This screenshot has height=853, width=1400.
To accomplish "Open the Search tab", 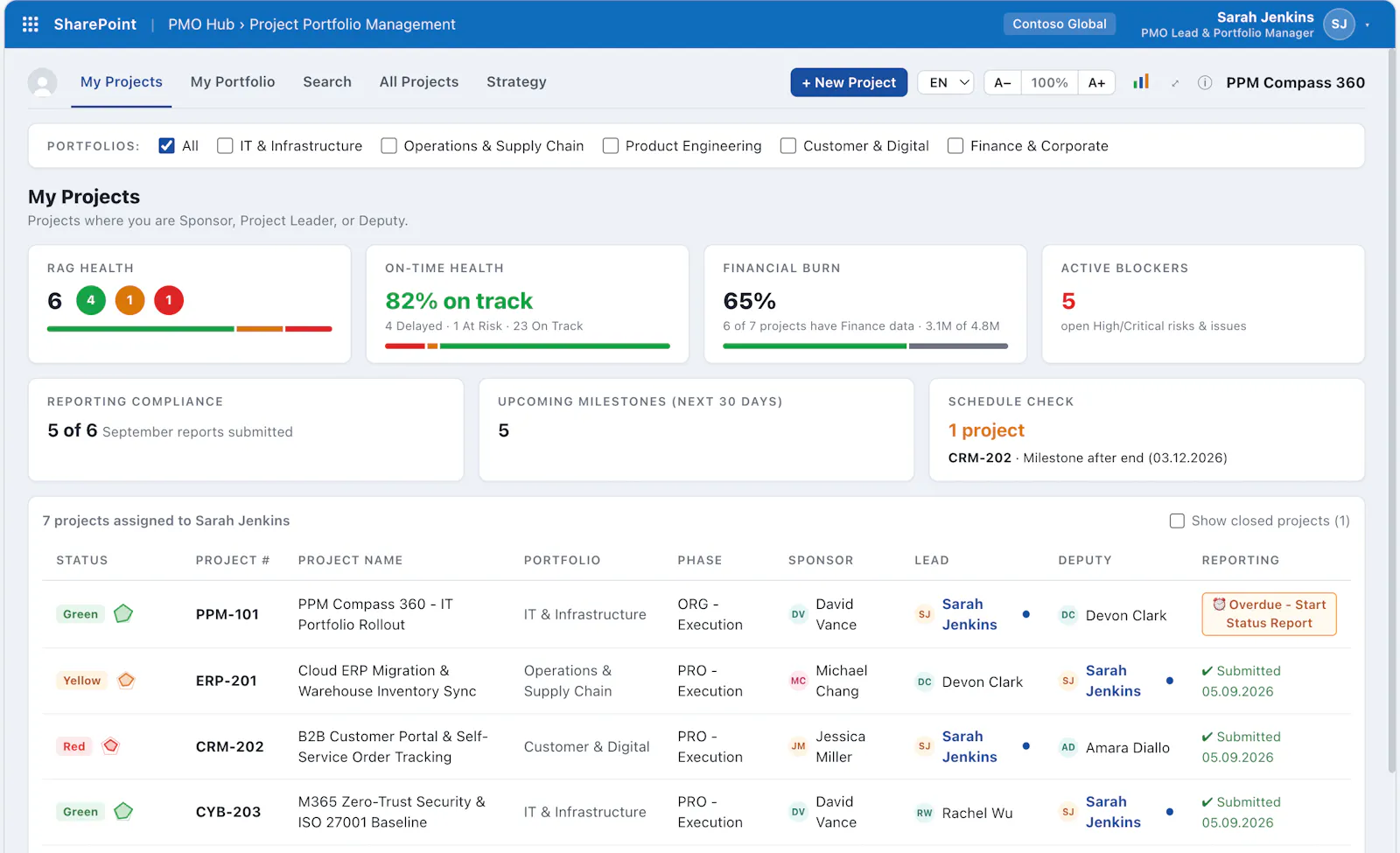I will 327,81.
